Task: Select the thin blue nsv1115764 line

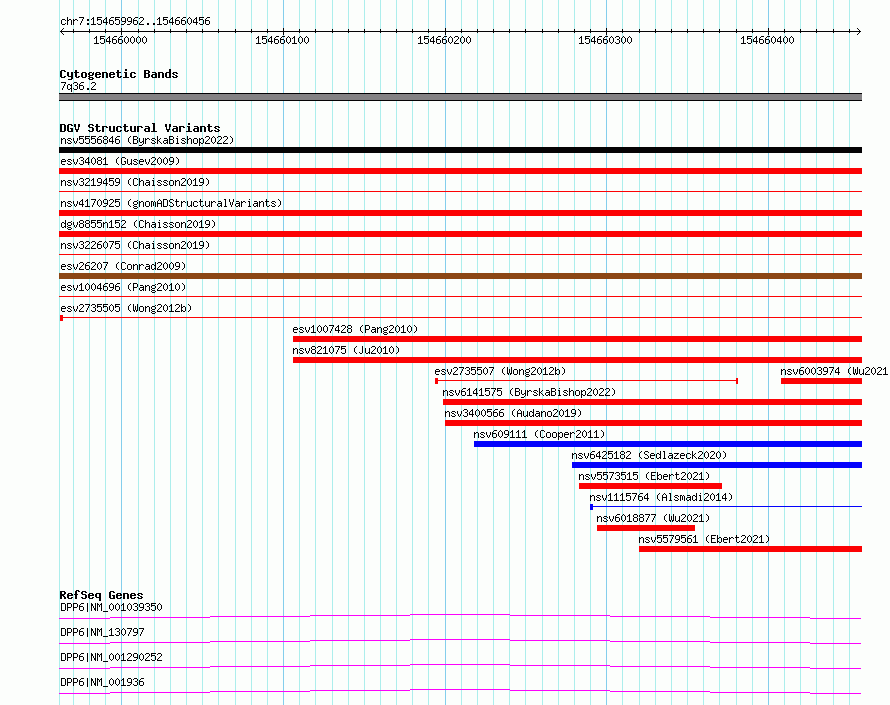Action: point(726,506)
